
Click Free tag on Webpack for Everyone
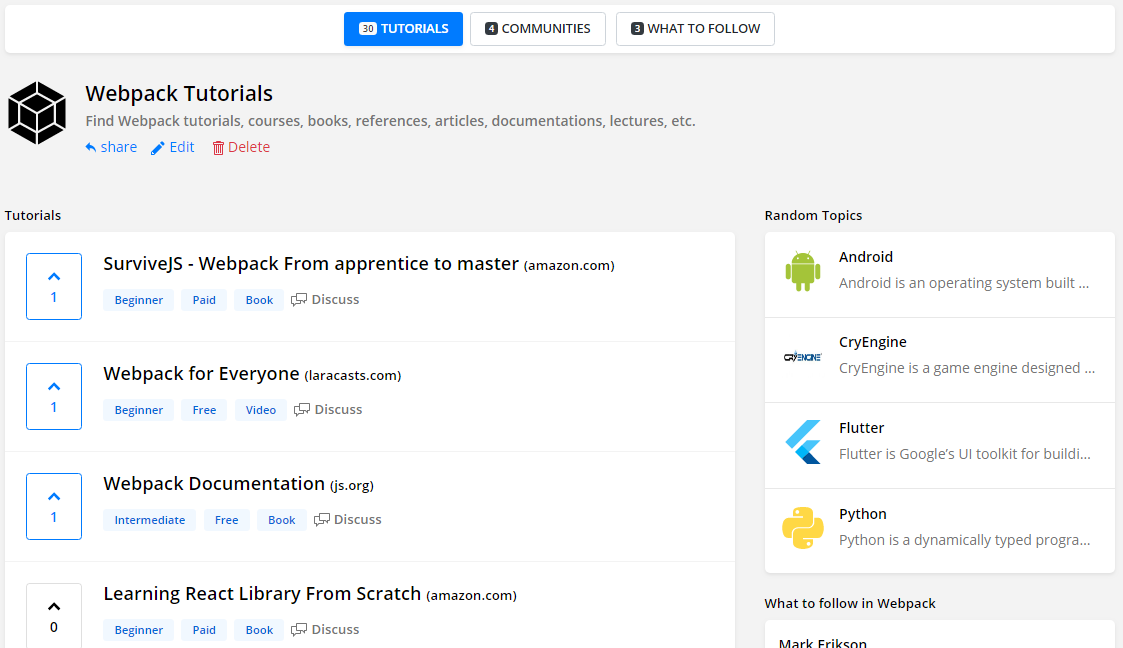(x=204, y=410)
